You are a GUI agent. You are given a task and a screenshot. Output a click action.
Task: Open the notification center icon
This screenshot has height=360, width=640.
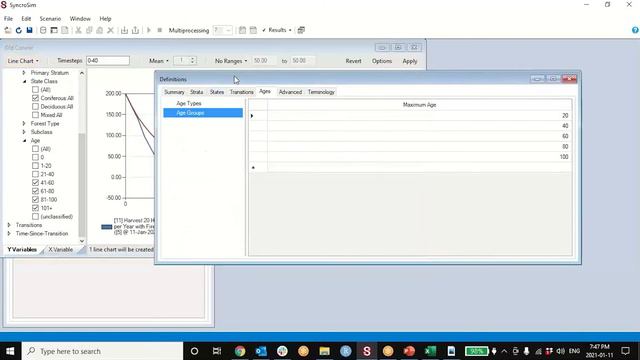[626, 351]
